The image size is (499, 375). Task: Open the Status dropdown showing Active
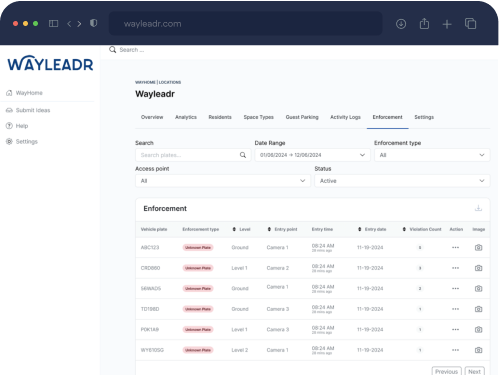pyautogui.click(x=402, y=181)
